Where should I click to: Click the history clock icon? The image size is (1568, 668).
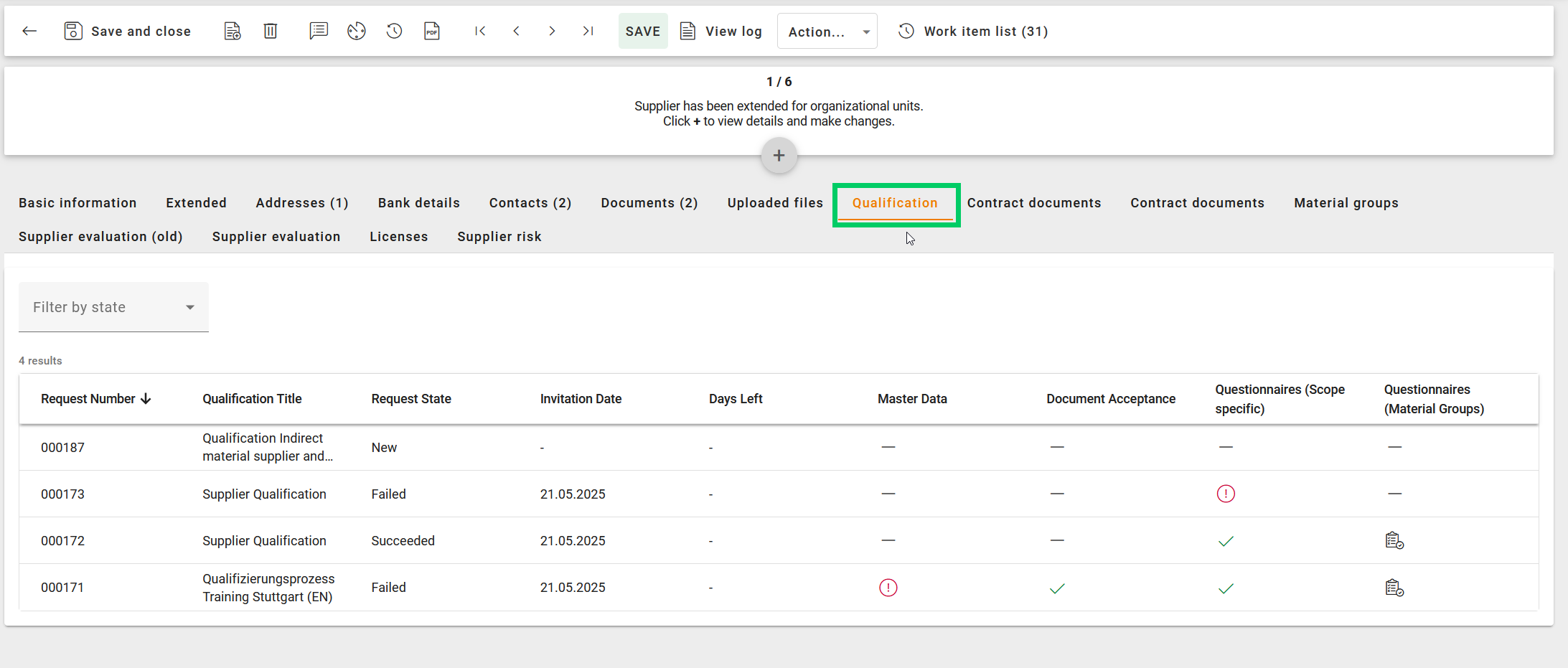[394, 31]
